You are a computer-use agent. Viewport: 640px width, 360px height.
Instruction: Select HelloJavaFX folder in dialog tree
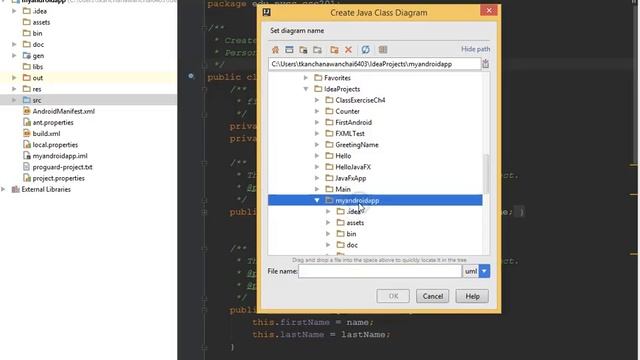353,167
